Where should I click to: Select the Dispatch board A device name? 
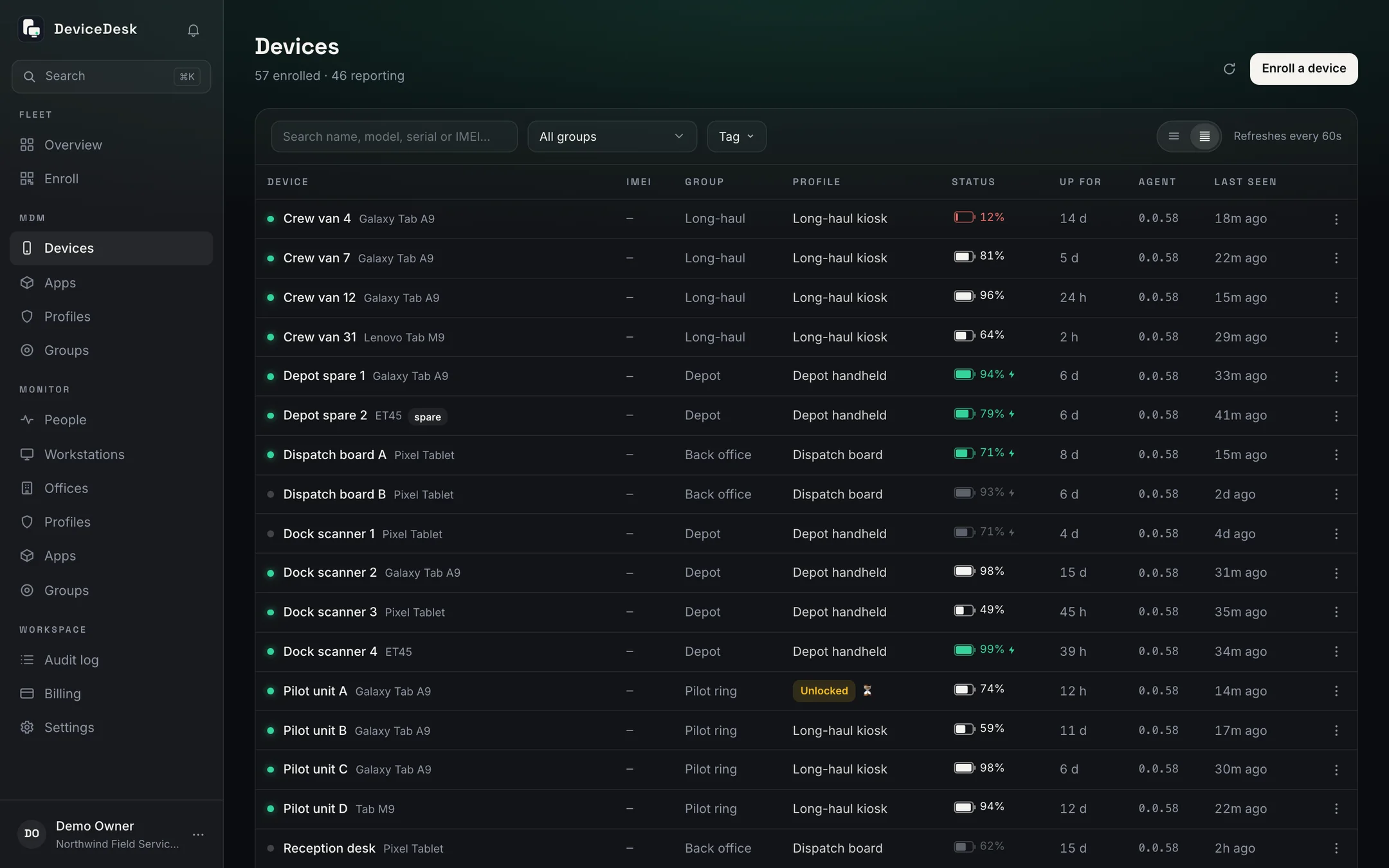click(334, 455)
